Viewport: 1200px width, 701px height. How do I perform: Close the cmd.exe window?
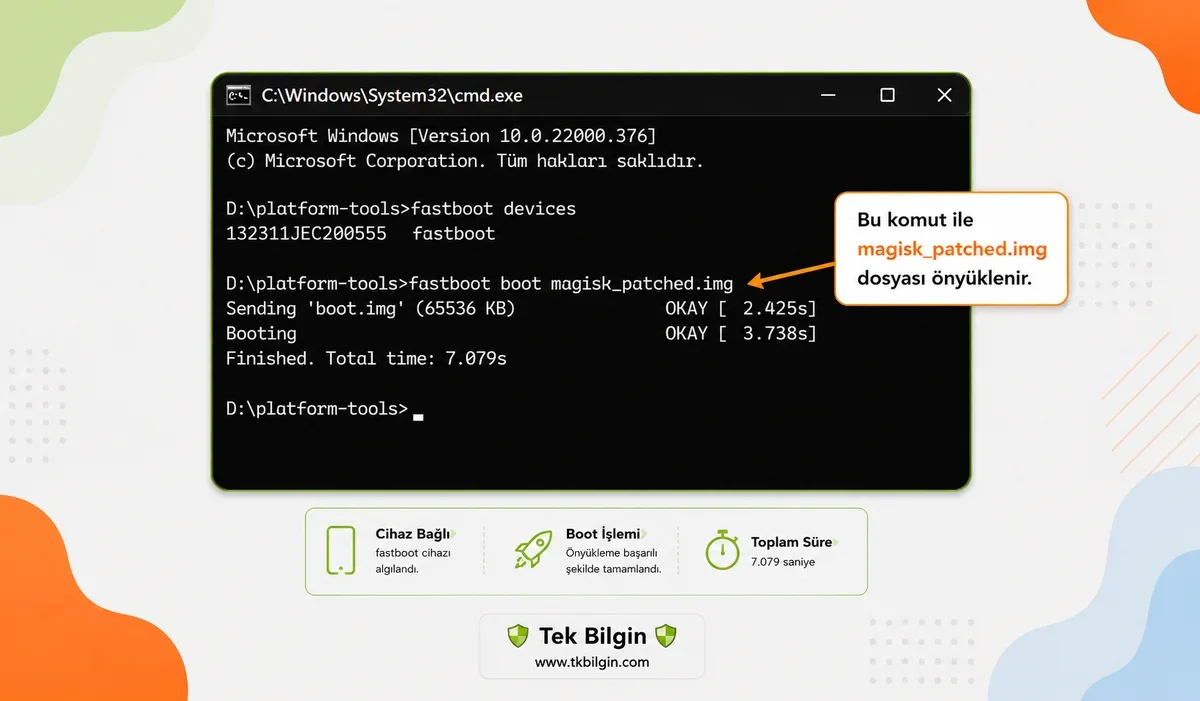(944, 95)
